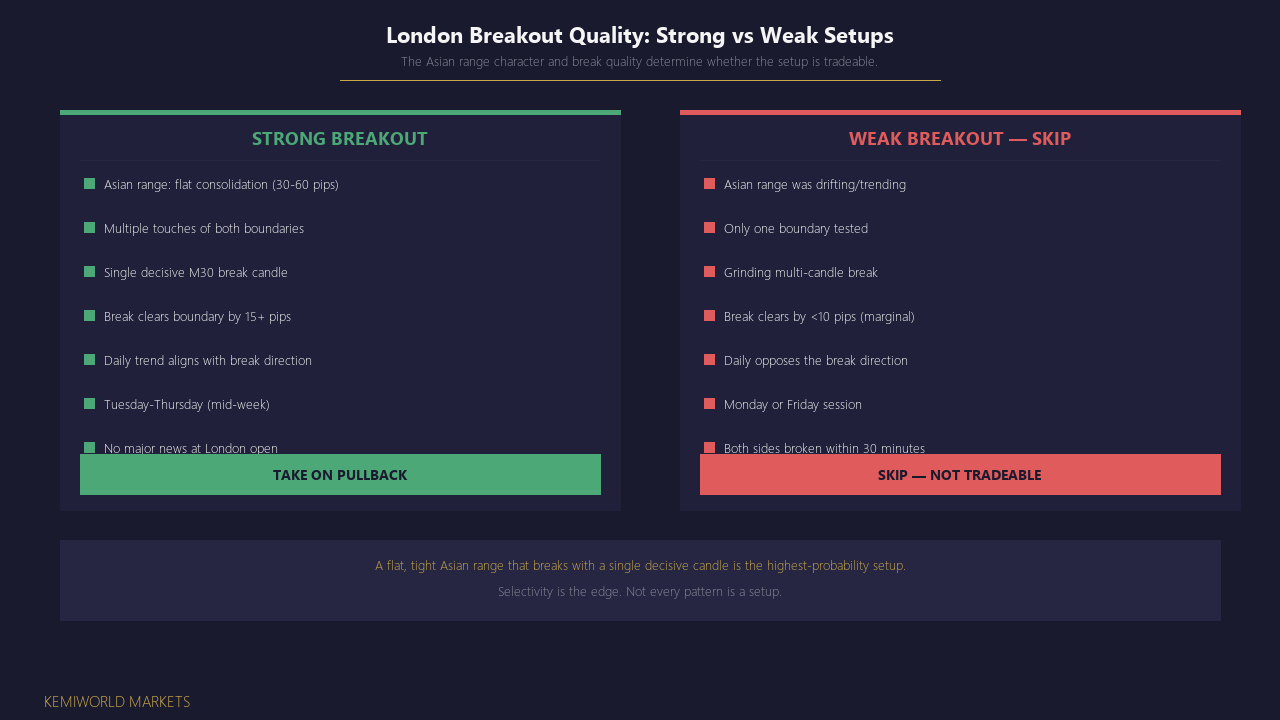Click green bullet beside Daily trend aligns
Screen dimensions: 1280x720
(89, 360)
